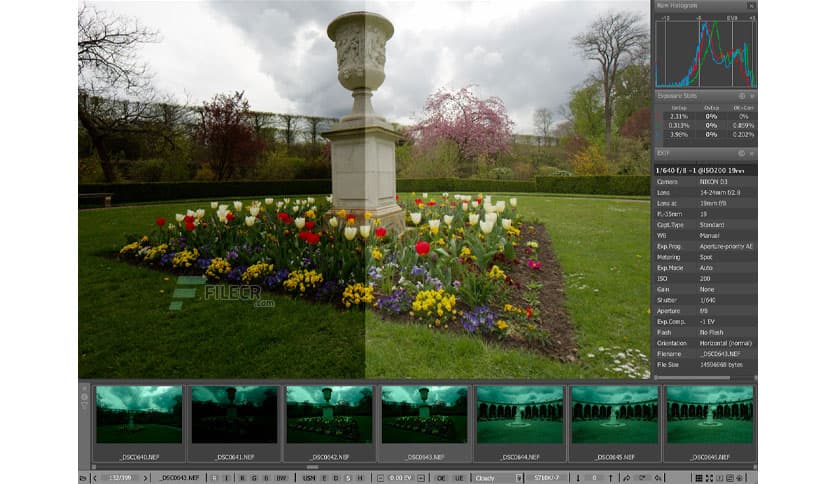Click the 0.00 EV exposure value
Viewport: 836px width, 484px height.
400,478
